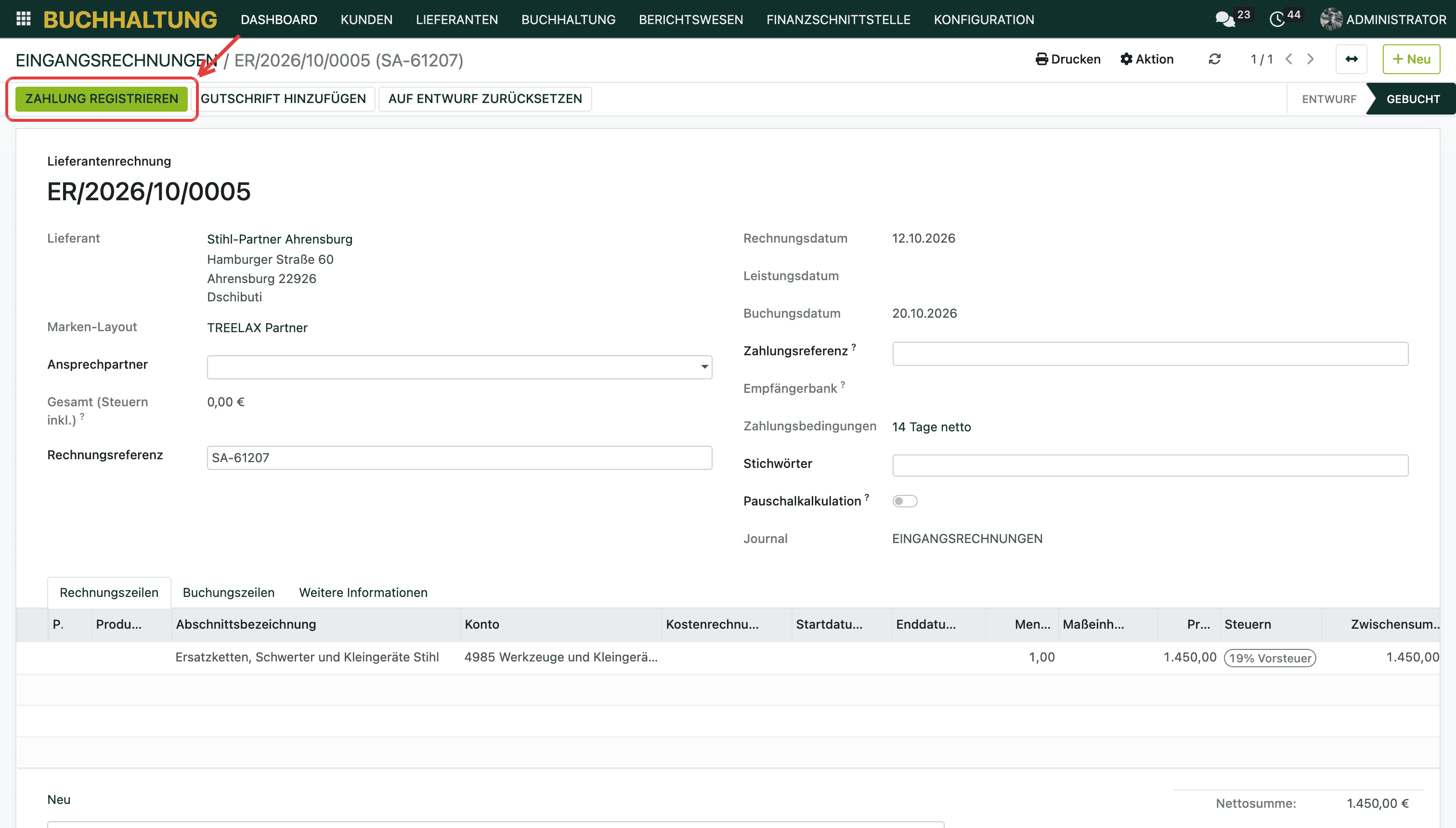Go back to Eingangsrechnungen breadcrumb
This screenshot has height=828, width=1456.
[117, 60]
